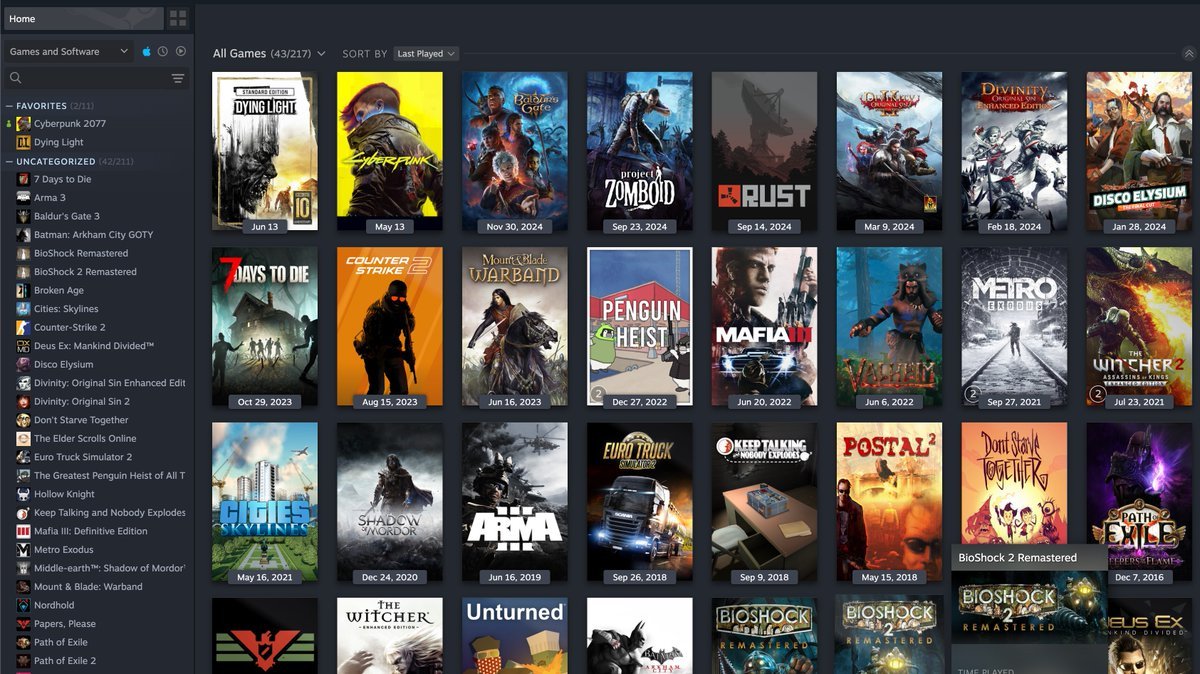Open the Disco Elysium cover tile
1200x674 pixels.
tap(1139, 151)
